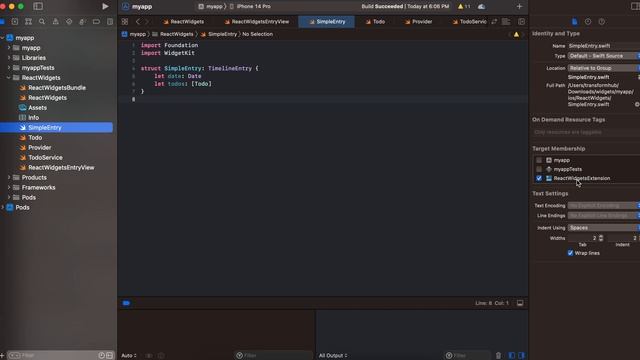Switch to the ReactWidgets tab
Screen dimensions: 640x360
[183, 22]
